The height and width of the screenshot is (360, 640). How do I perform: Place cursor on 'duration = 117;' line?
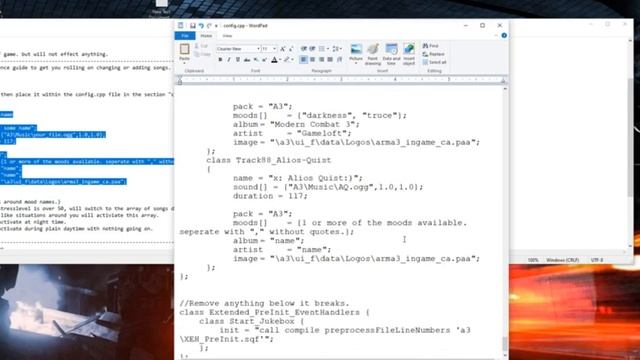(270, 196)
